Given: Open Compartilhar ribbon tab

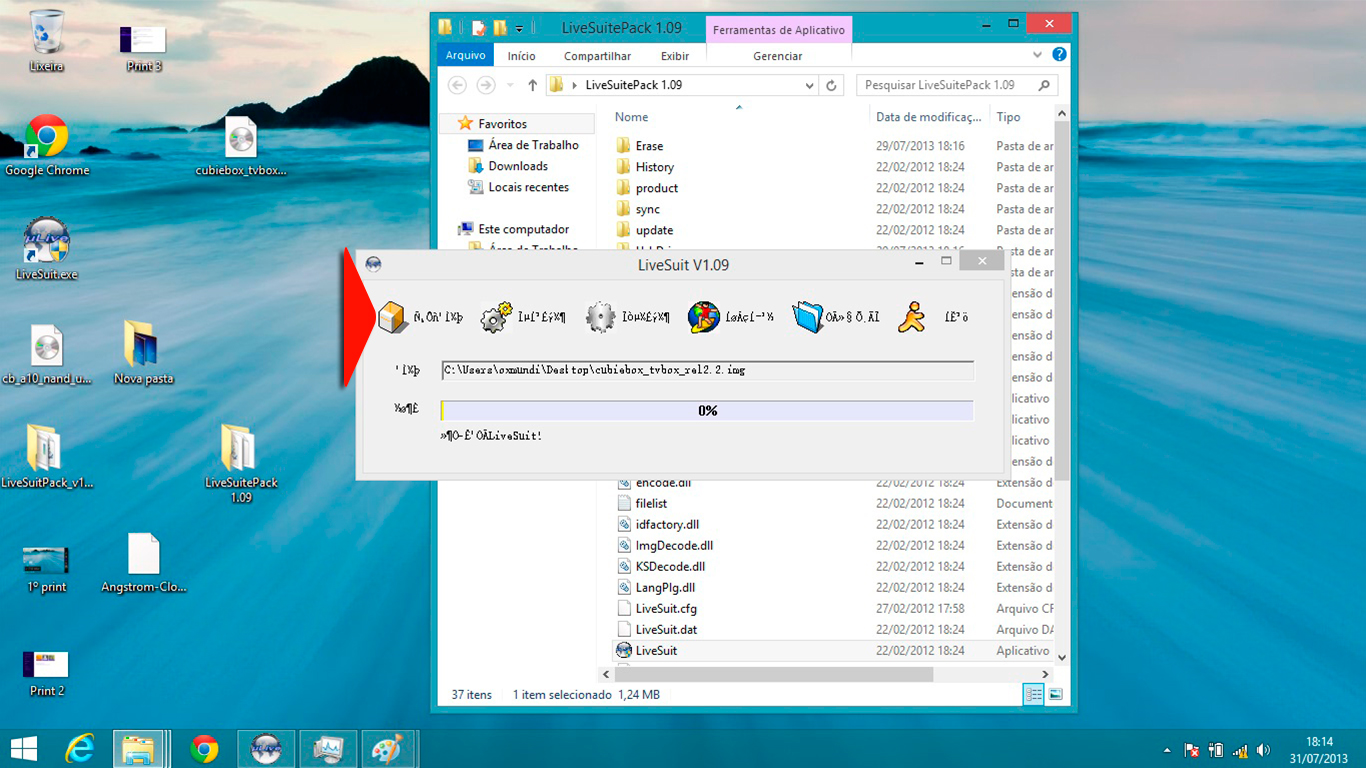Looking at the screenshot, I should point(597,56).
